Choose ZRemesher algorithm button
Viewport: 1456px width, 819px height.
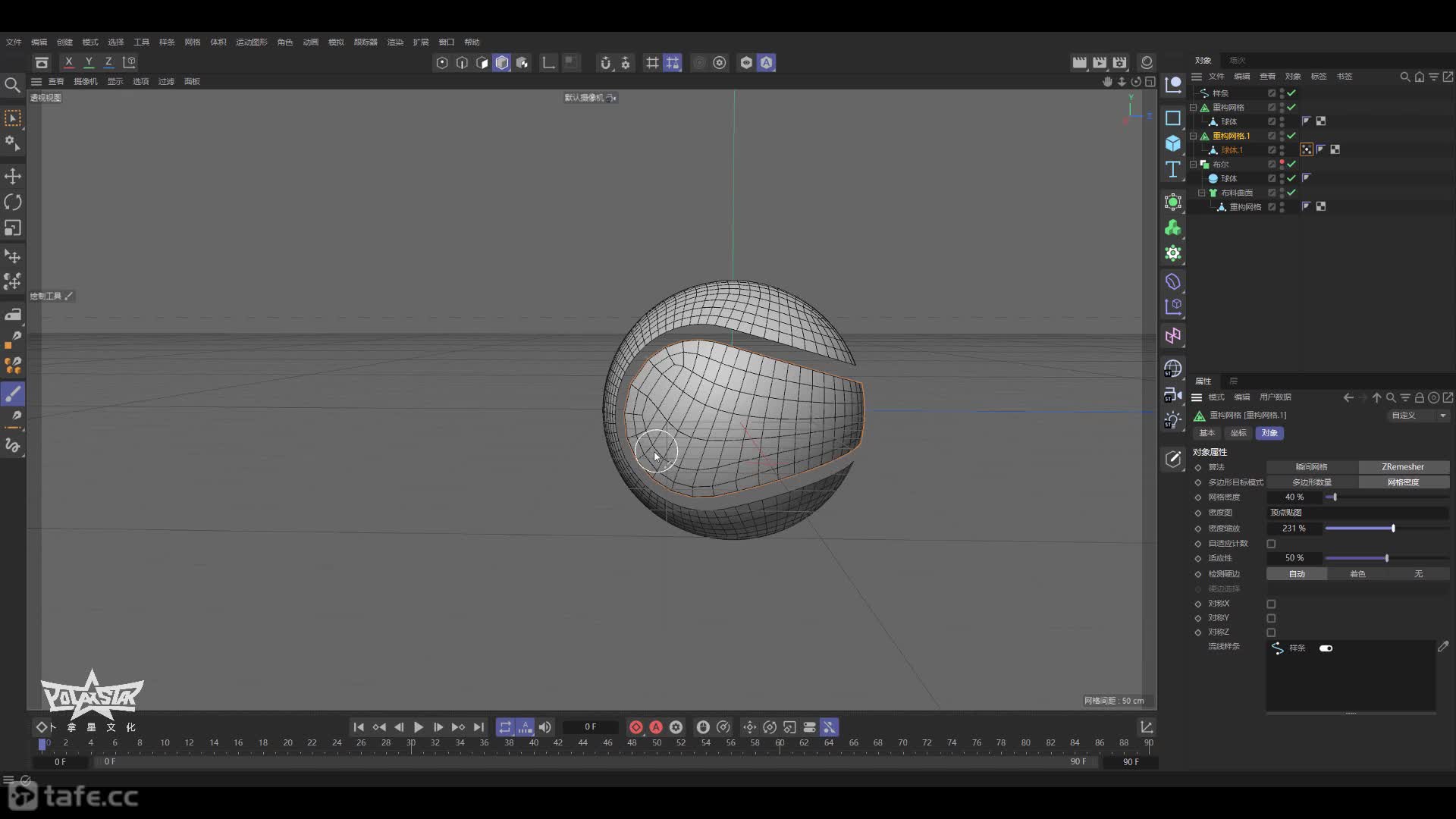(1403, 467)
